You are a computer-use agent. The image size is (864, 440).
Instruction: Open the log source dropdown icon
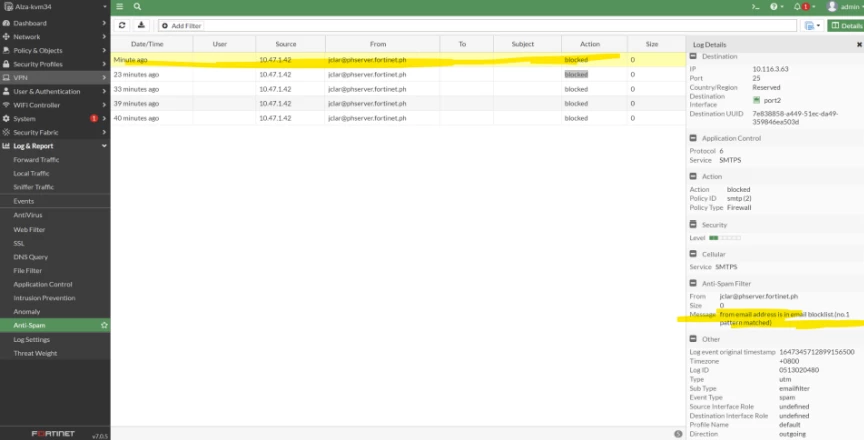813,25
